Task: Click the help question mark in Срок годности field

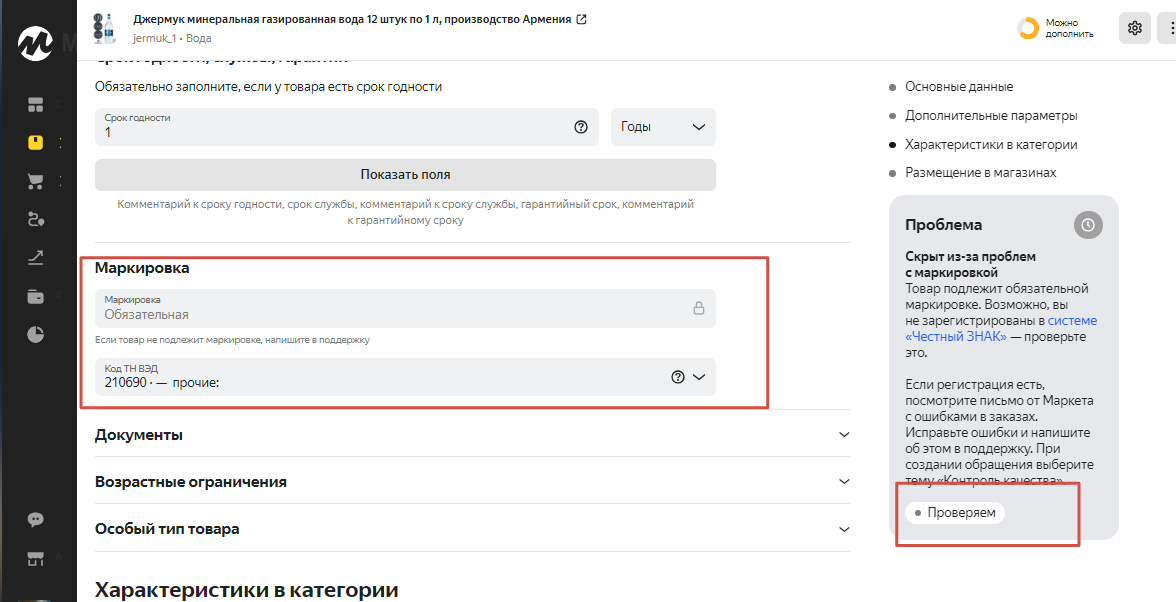Action: coord(580,127)
